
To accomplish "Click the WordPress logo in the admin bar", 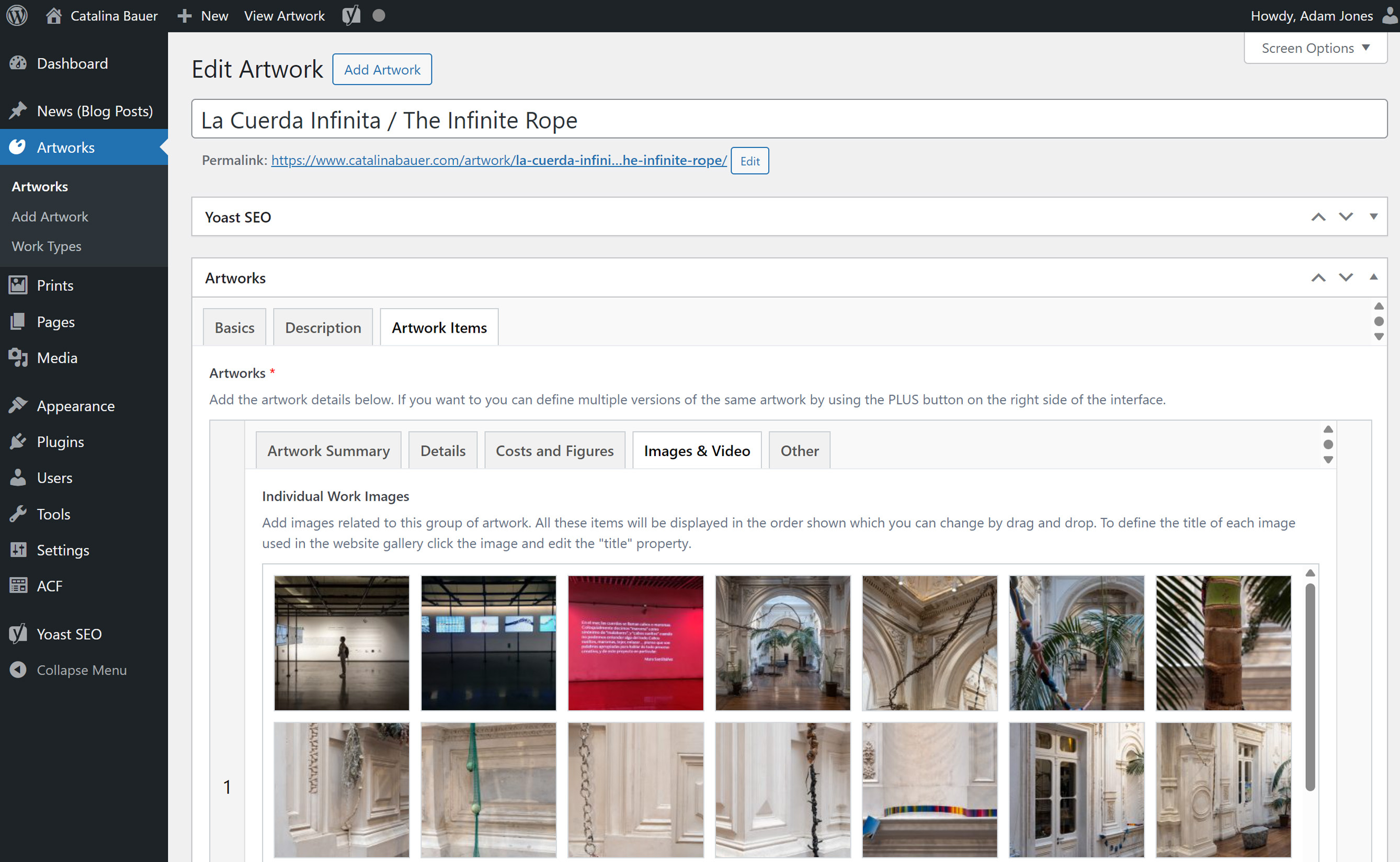I will 17,15.
